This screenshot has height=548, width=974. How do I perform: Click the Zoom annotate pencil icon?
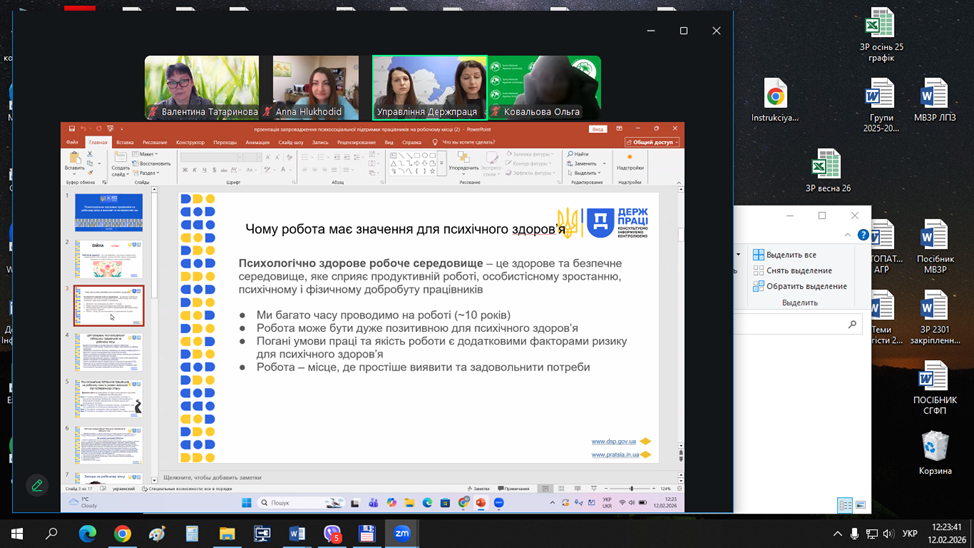click(x=37, y=486)
